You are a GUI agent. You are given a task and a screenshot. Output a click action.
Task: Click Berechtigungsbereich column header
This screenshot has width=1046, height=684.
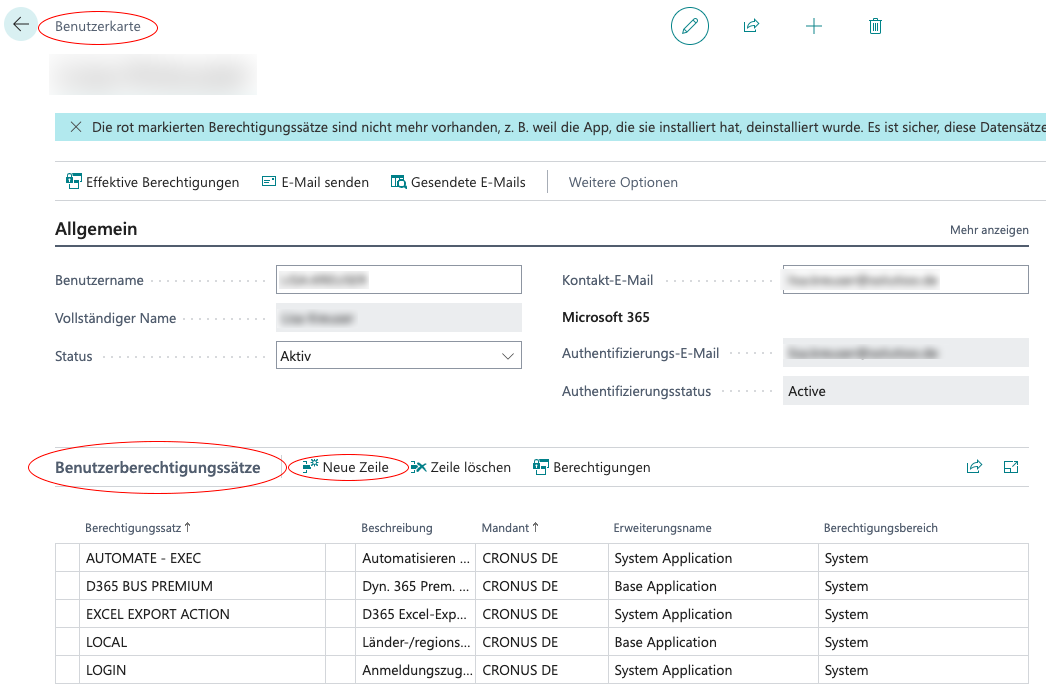881,528
